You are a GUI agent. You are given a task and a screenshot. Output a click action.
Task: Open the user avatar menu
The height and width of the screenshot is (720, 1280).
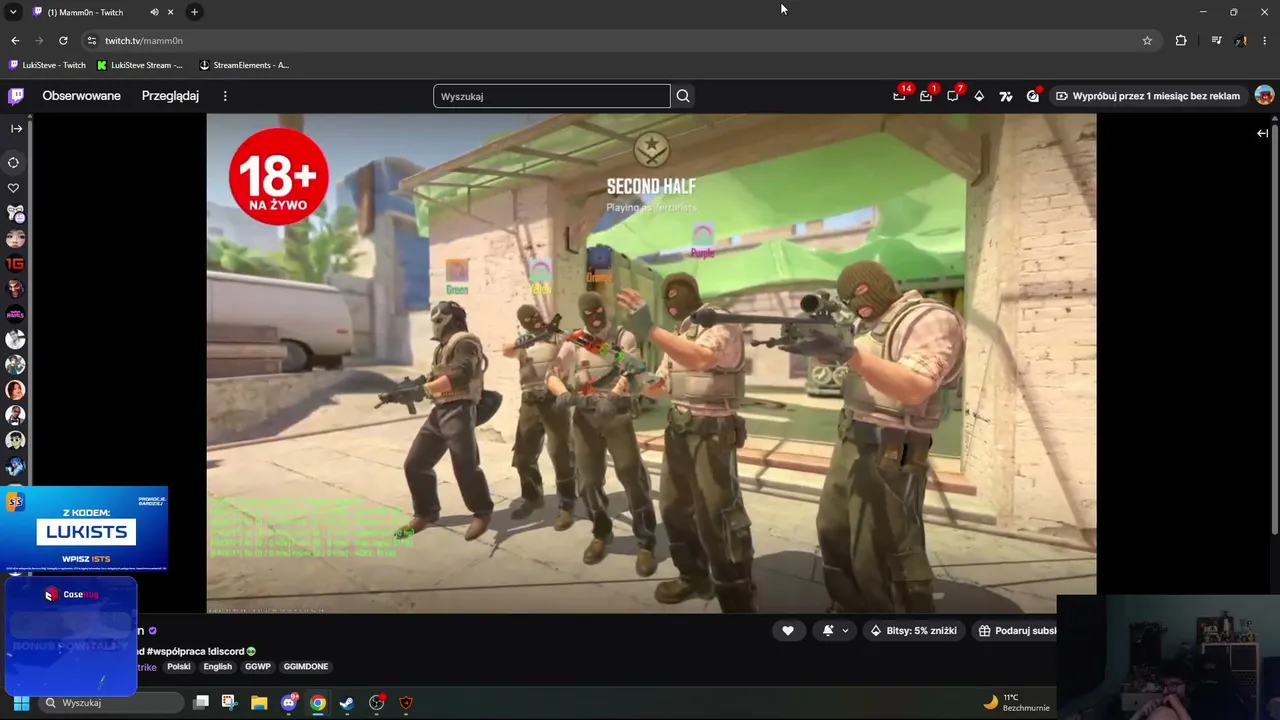[1264, 96]
